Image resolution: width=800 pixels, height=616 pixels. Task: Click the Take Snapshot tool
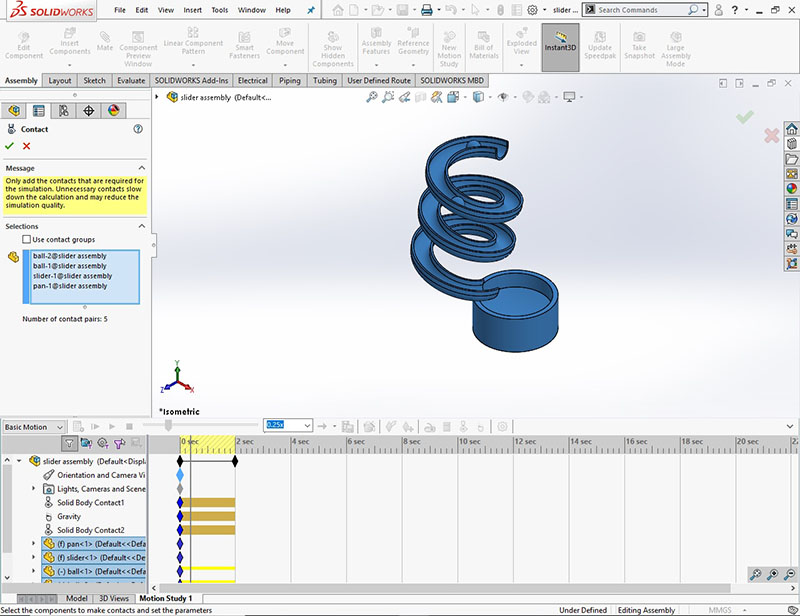tap(640, 45)
